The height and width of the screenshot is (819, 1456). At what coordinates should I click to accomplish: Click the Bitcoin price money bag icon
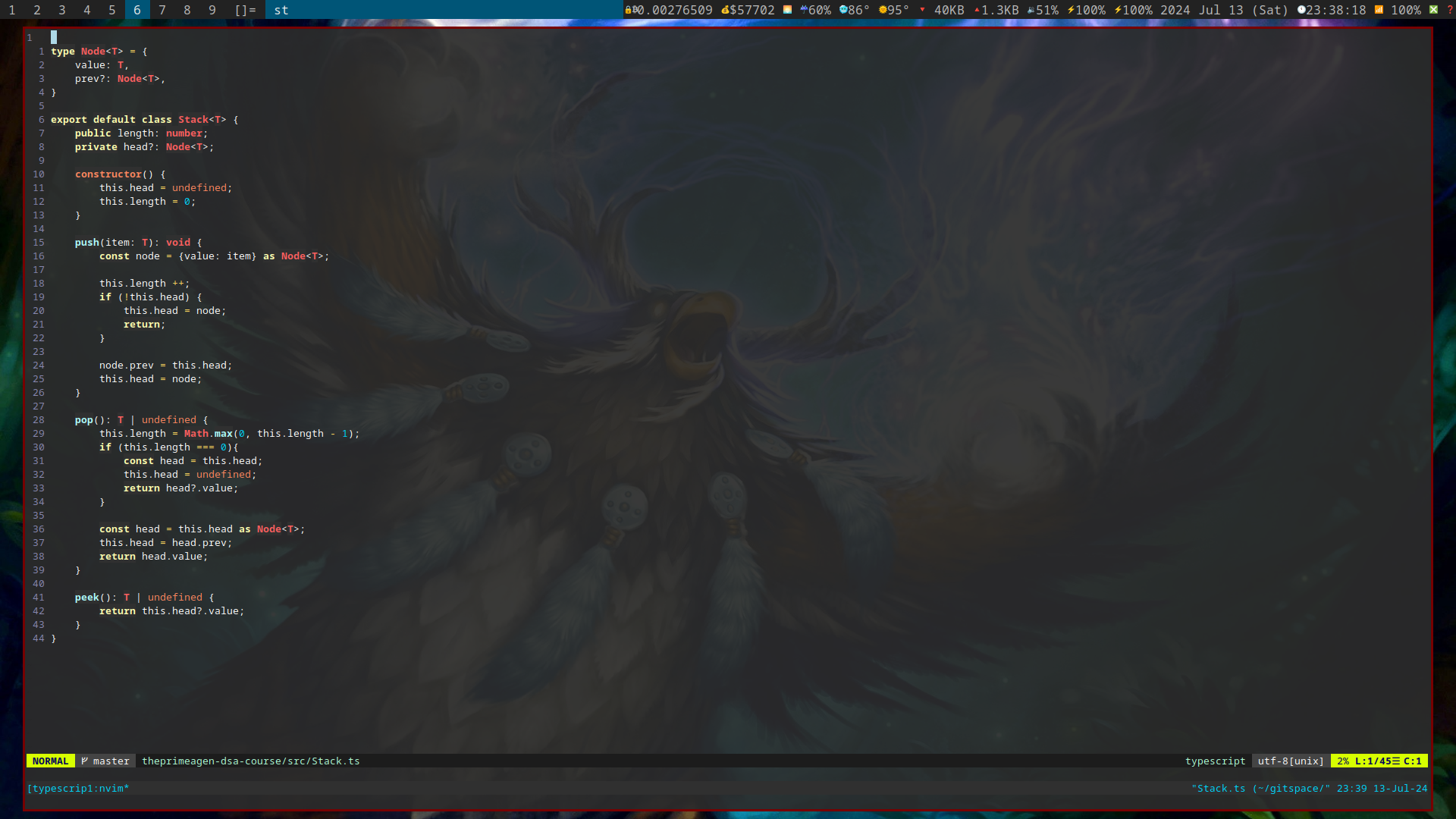point(725,10)
